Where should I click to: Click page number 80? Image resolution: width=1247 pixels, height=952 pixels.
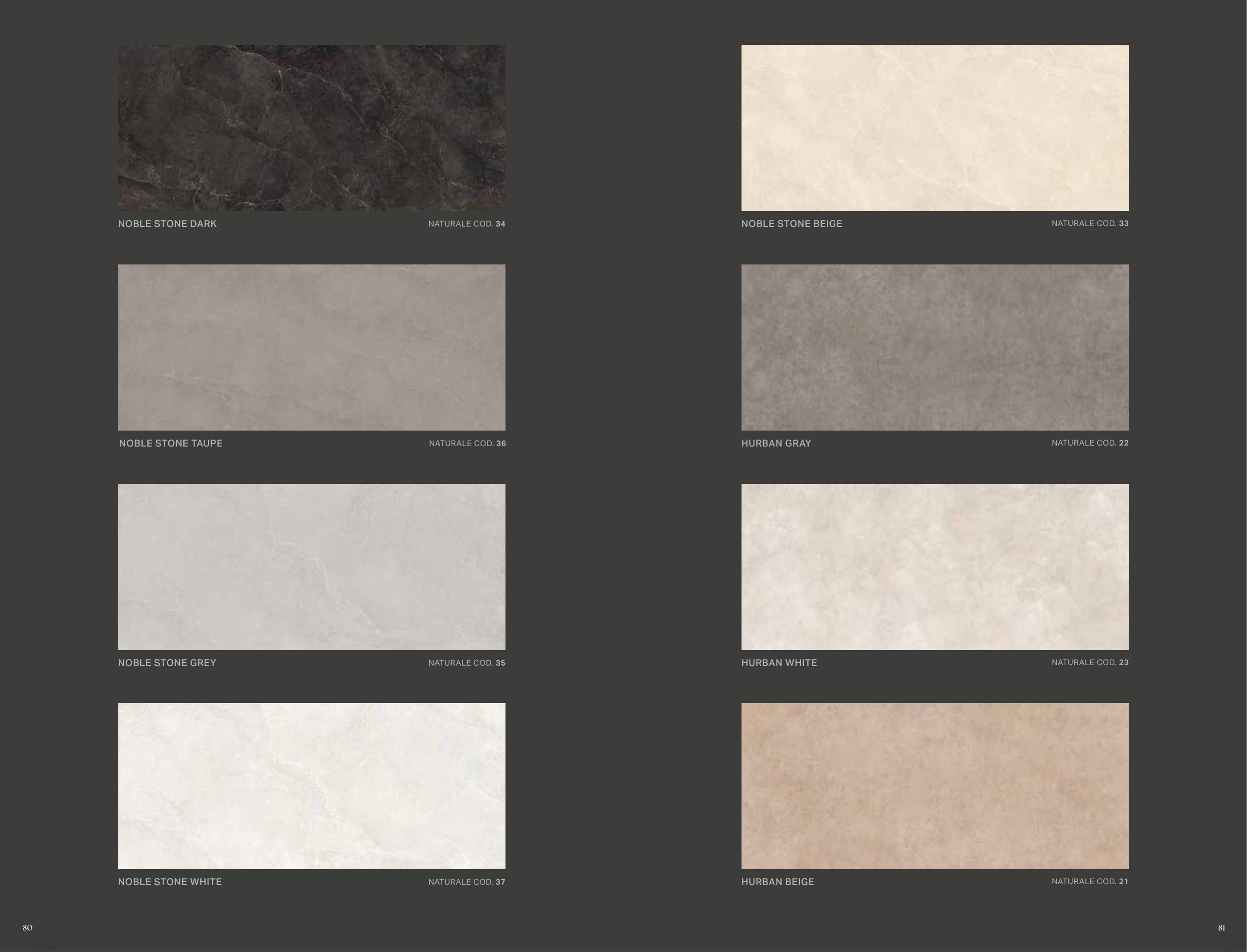(x=28, y=928)
